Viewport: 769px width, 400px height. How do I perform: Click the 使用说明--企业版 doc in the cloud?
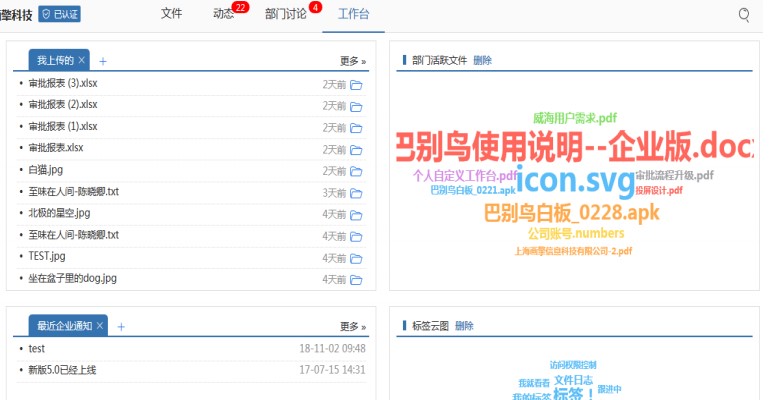click(x=574, y=147)
